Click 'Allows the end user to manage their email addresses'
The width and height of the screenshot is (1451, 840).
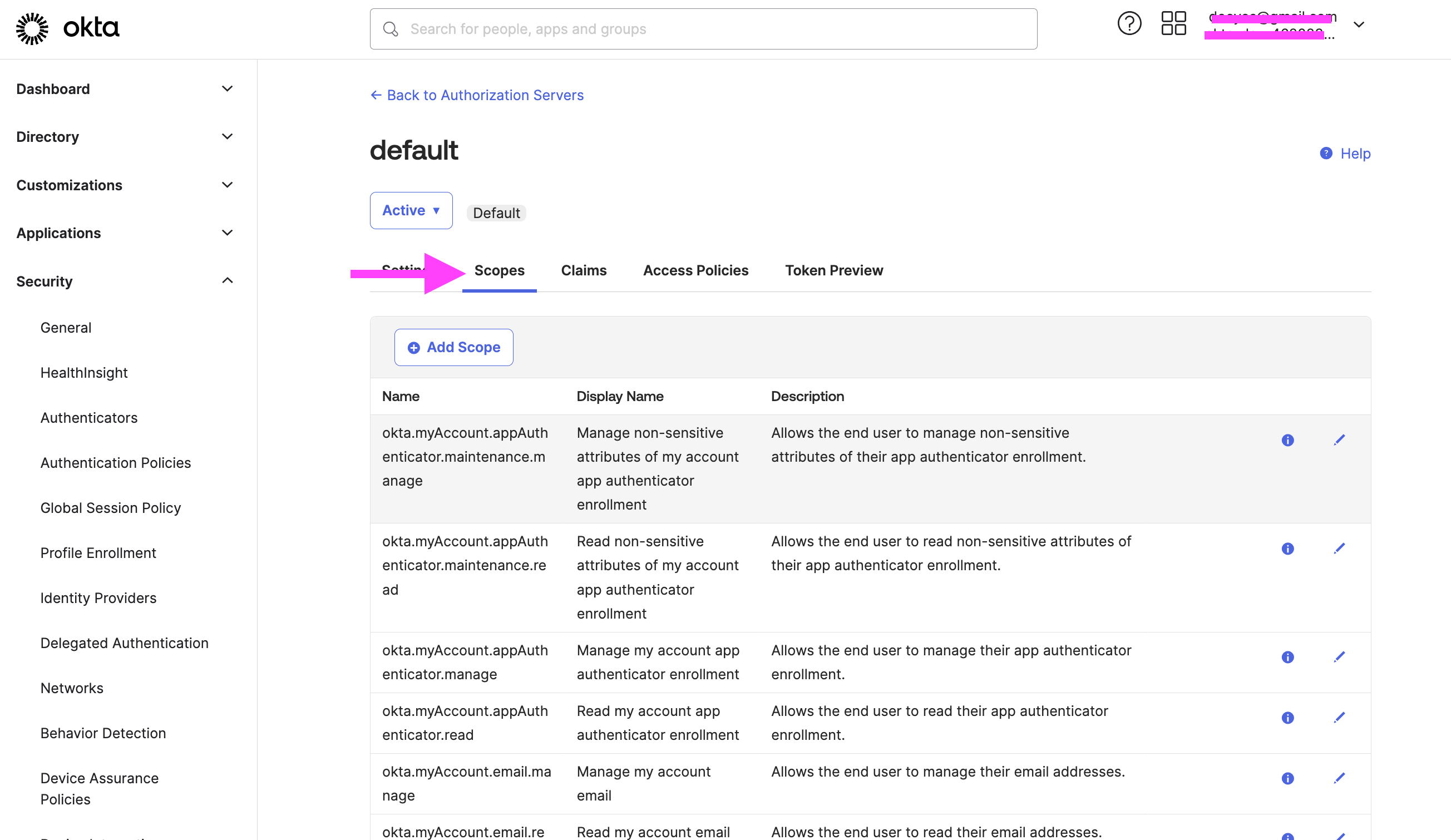(947, 772)
